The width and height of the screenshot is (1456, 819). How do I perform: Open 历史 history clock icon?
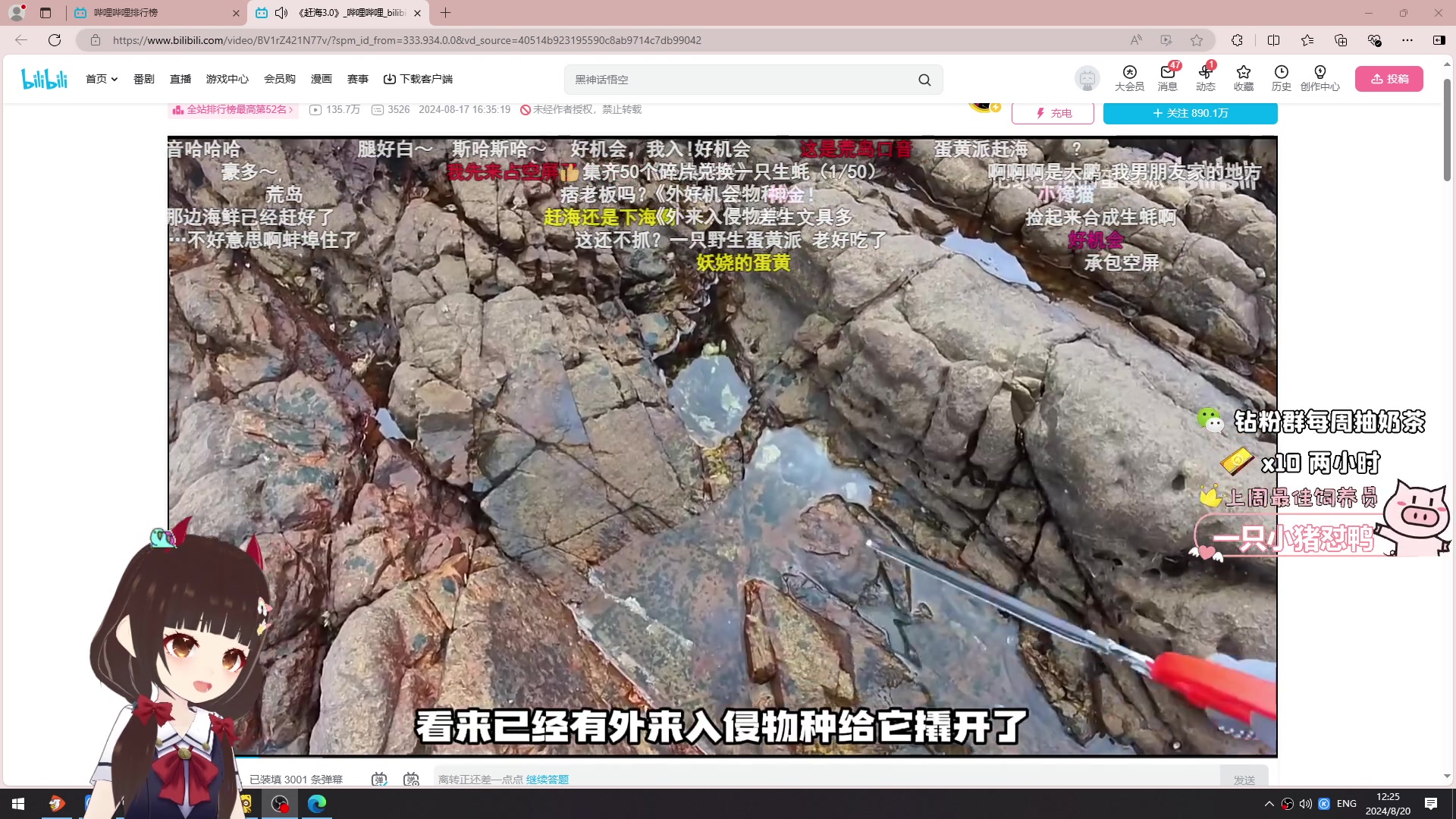pos(1282,78)
